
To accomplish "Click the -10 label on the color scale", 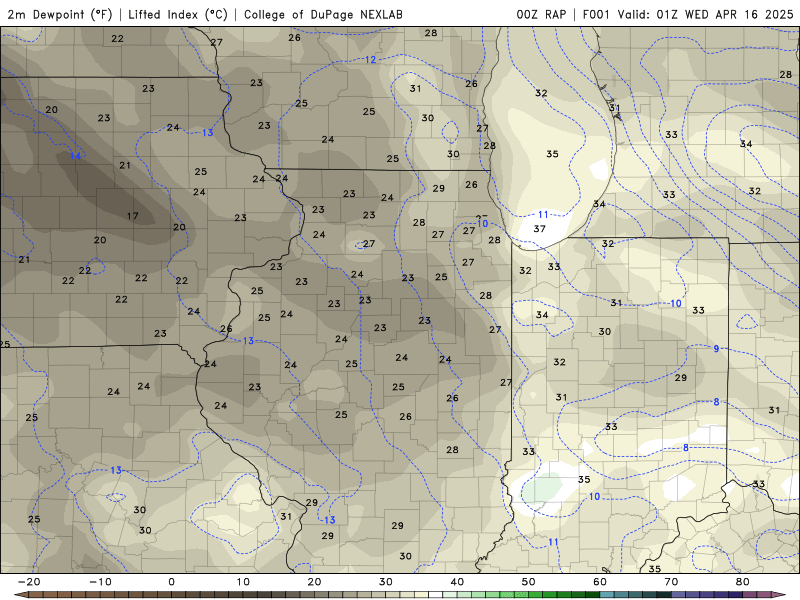I will [100, 582].
